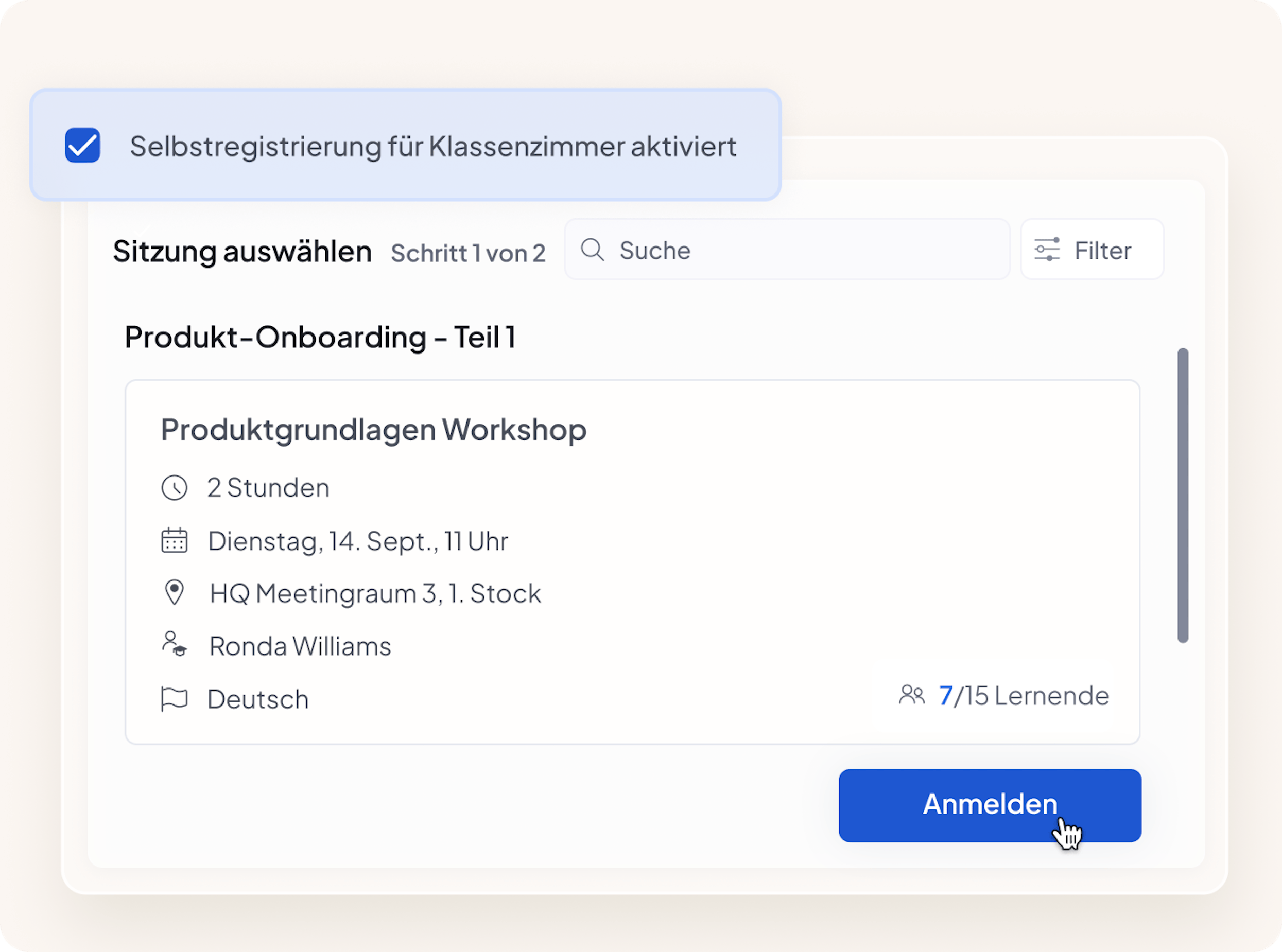The width and height of the screenshot is (1282, 952).
Task: Open the Filter options icon
Action: [1049, 250]
